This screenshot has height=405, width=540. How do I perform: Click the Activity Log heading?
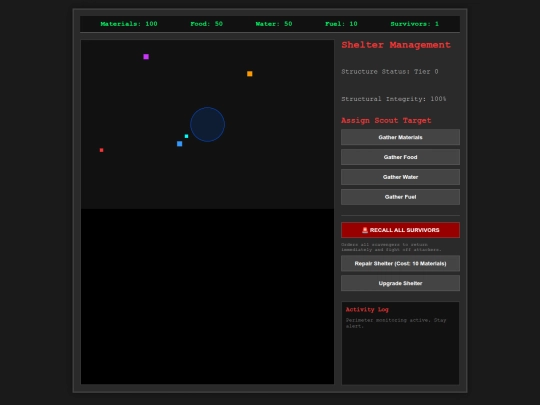pos(367,309)
